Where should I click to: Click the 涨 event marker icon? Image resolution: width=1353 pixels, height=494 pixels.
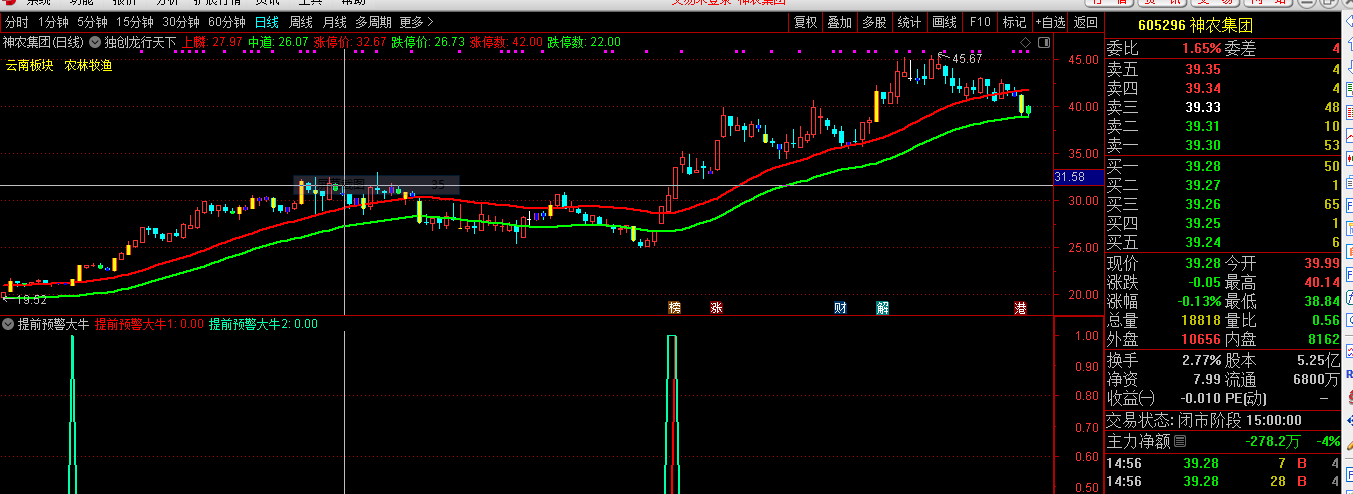click(x=716, y=308)
